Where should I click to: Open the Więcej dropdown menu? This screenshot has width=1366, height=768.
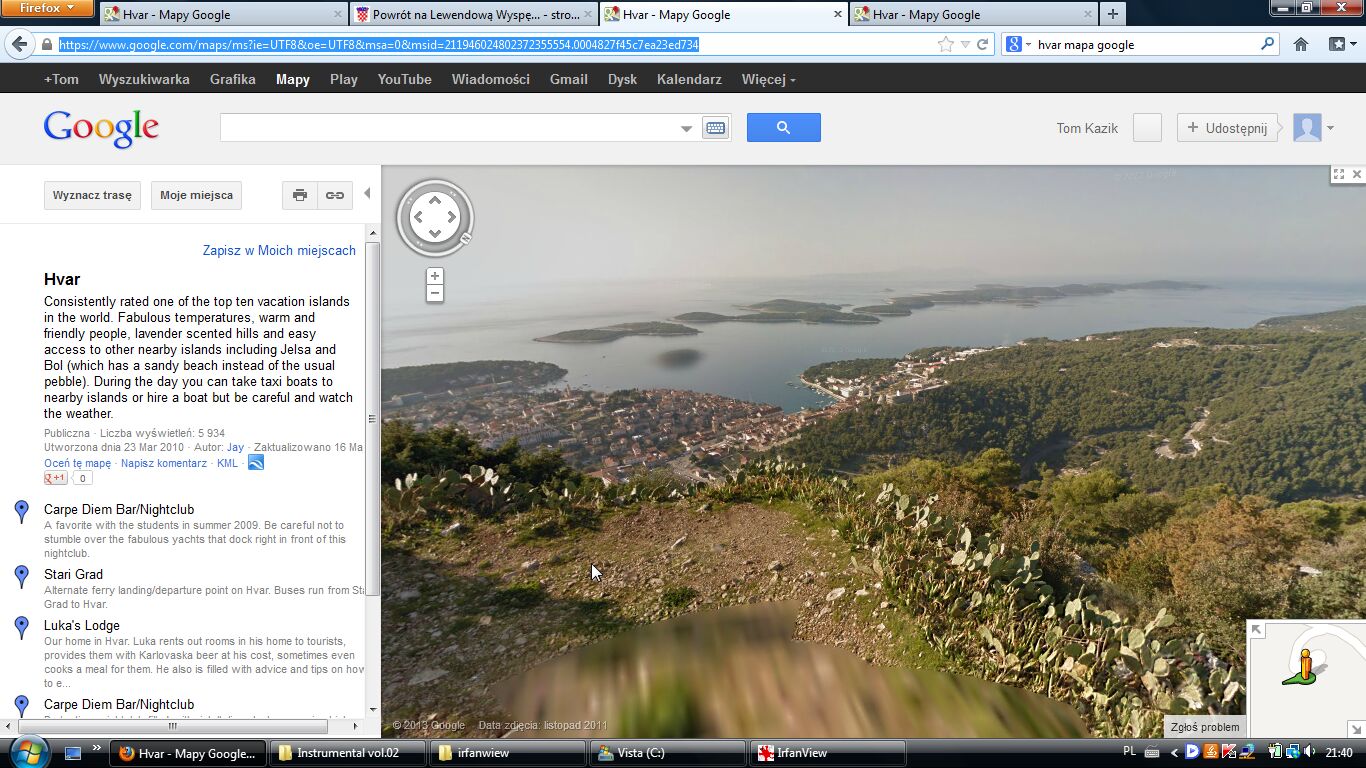pyautogui.click(x=768, y=79)
